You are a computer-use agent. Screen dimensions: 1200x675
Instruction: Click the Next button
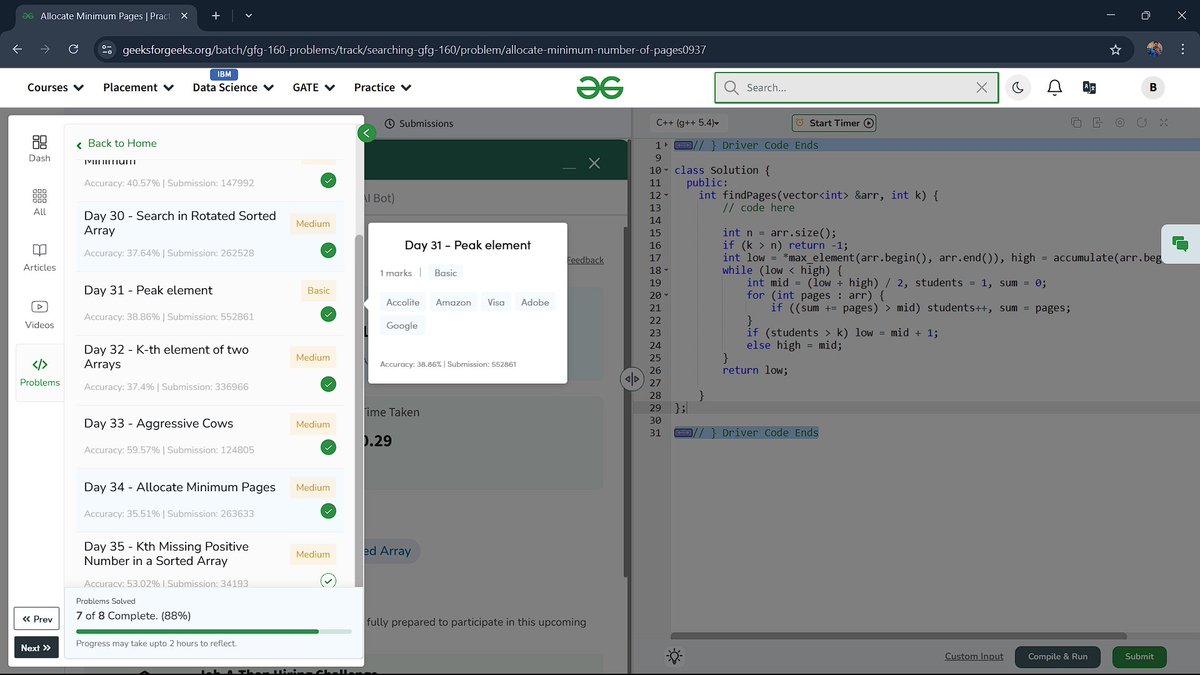[37, 647]
